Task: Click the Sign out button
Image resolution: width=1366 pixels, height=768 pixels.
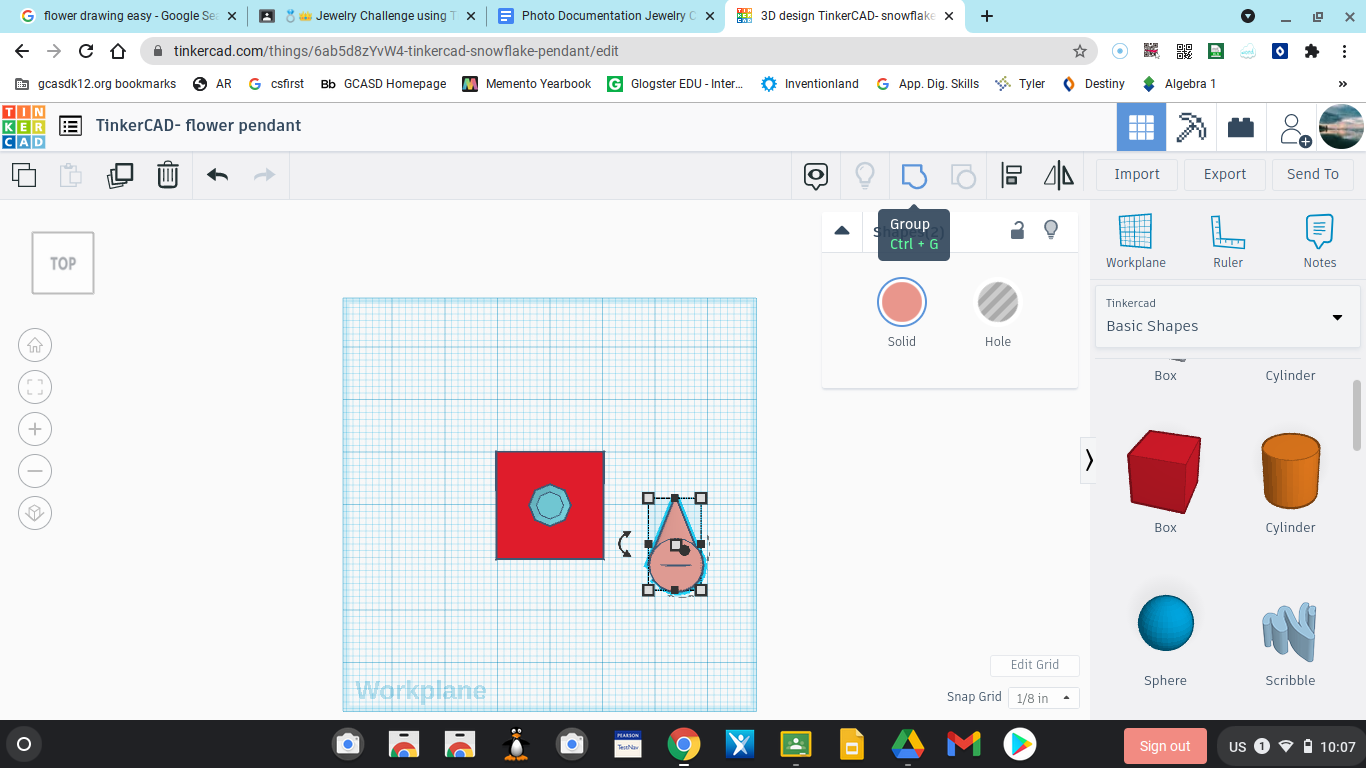Action: coord(1165,746)
